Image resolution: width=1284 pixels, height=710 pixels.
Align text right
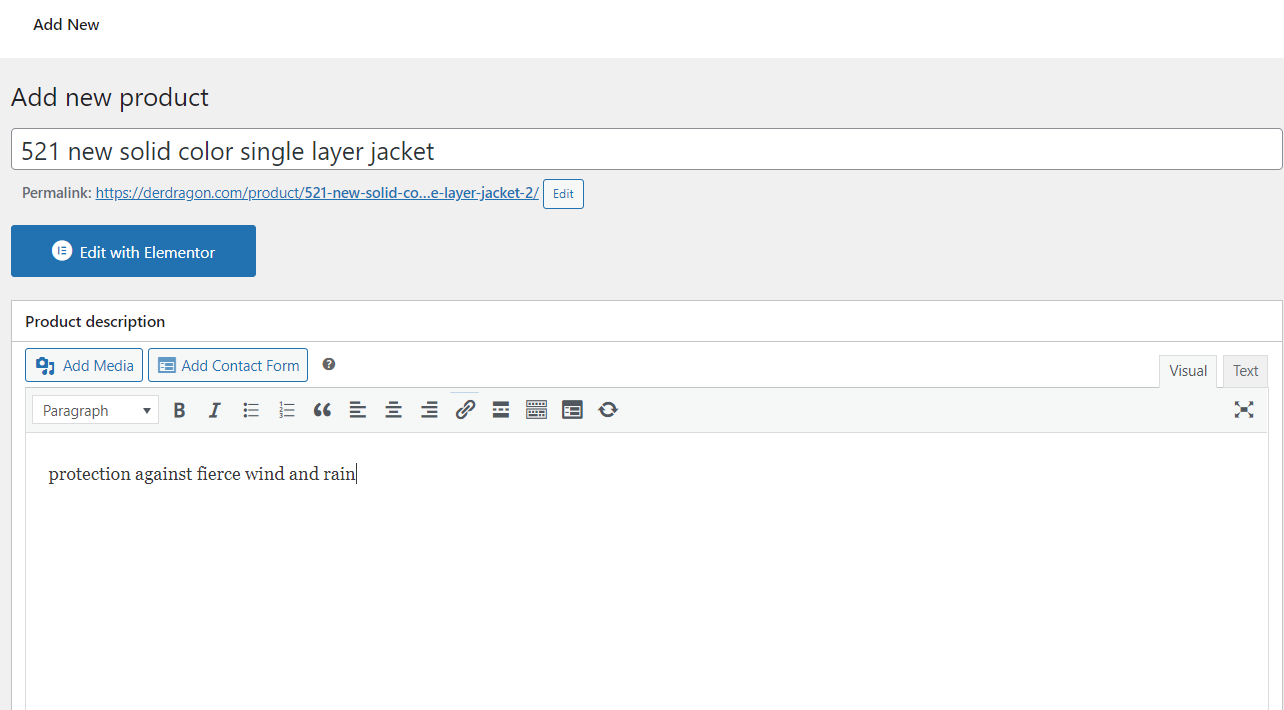pyautogui.click(x=429, y=410)
